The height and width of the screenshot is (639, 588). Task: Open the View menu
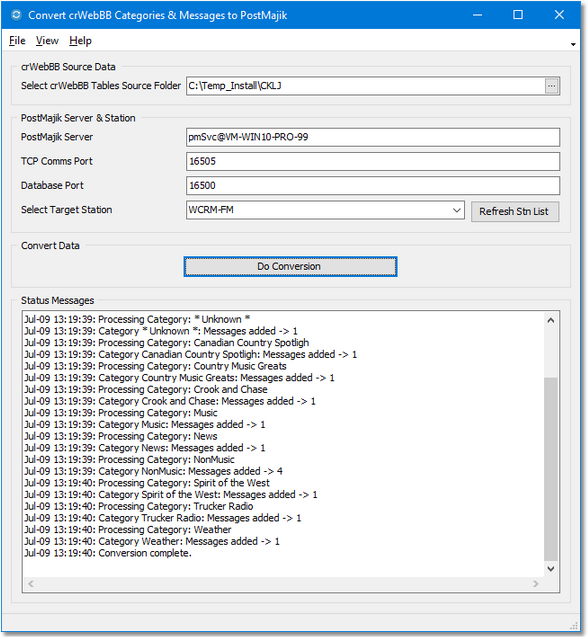click(x=47, y=41)
